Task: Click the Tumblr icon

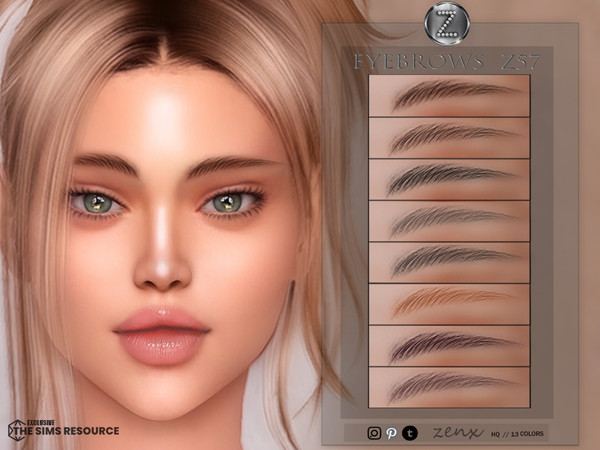Action: (x=409, y=432)
